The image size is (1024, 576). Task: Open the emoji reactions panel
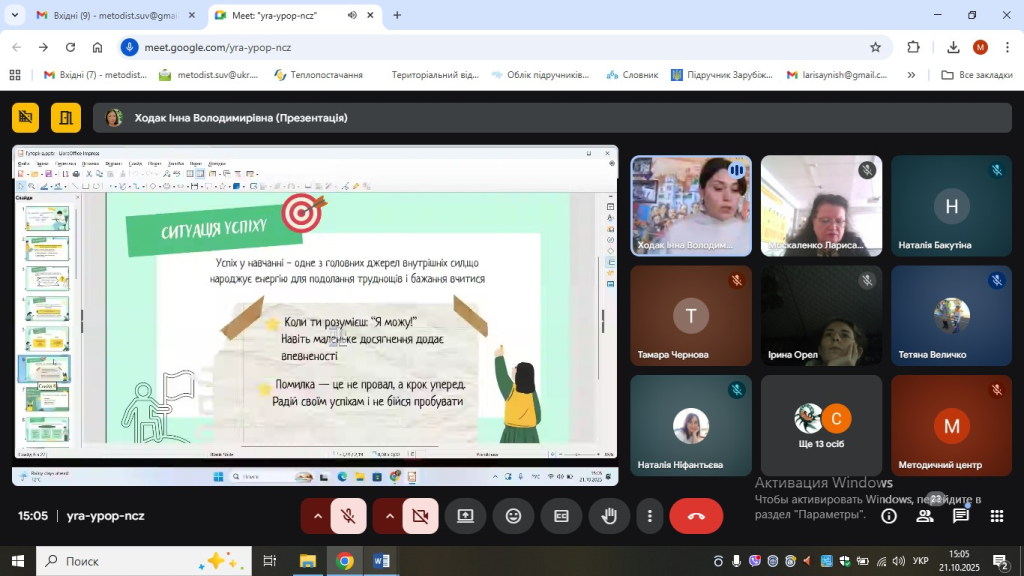pyautogui.click(x=513, y=516)
